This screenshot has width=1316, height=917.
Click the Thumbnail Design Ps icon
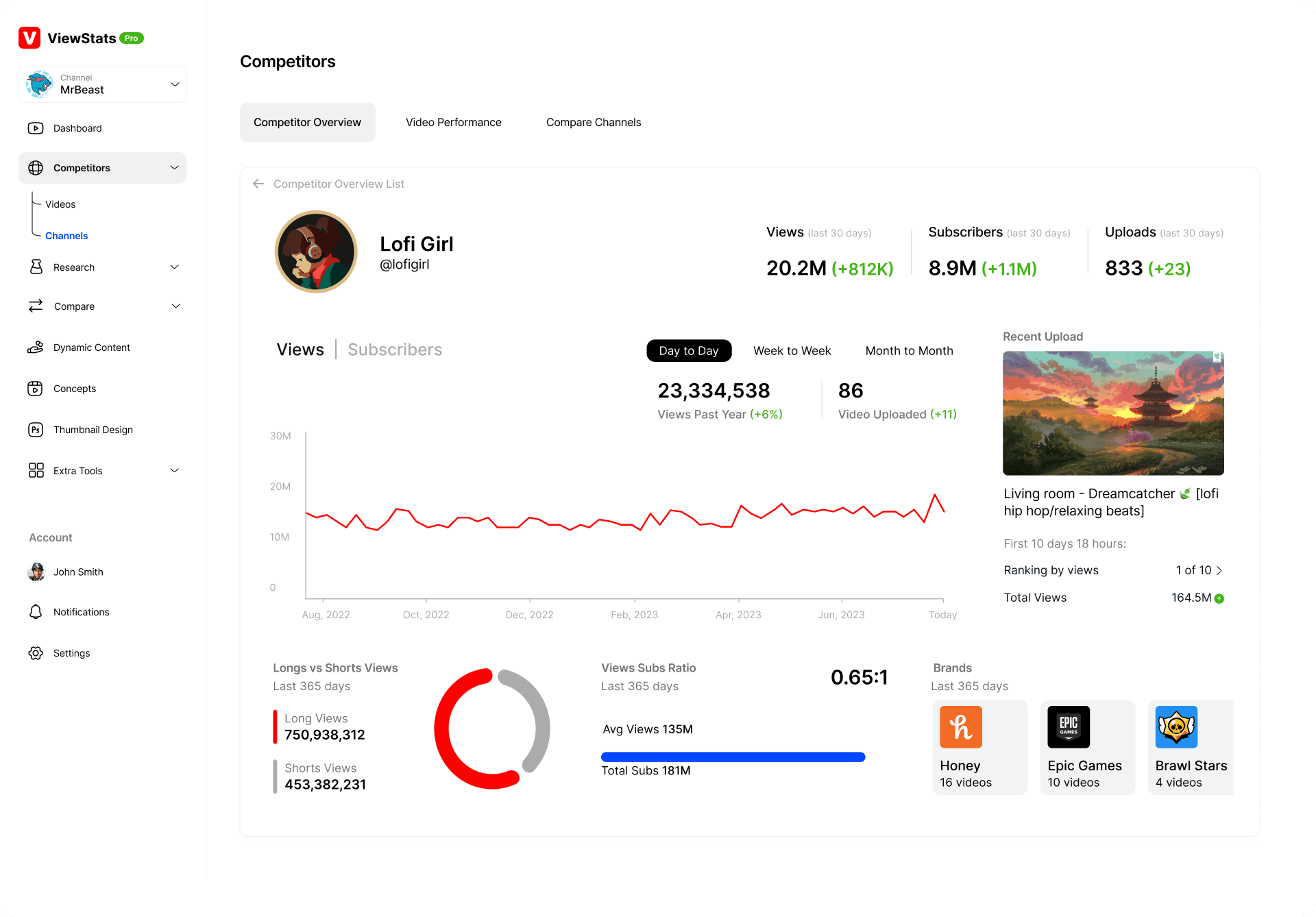point(36,430)
